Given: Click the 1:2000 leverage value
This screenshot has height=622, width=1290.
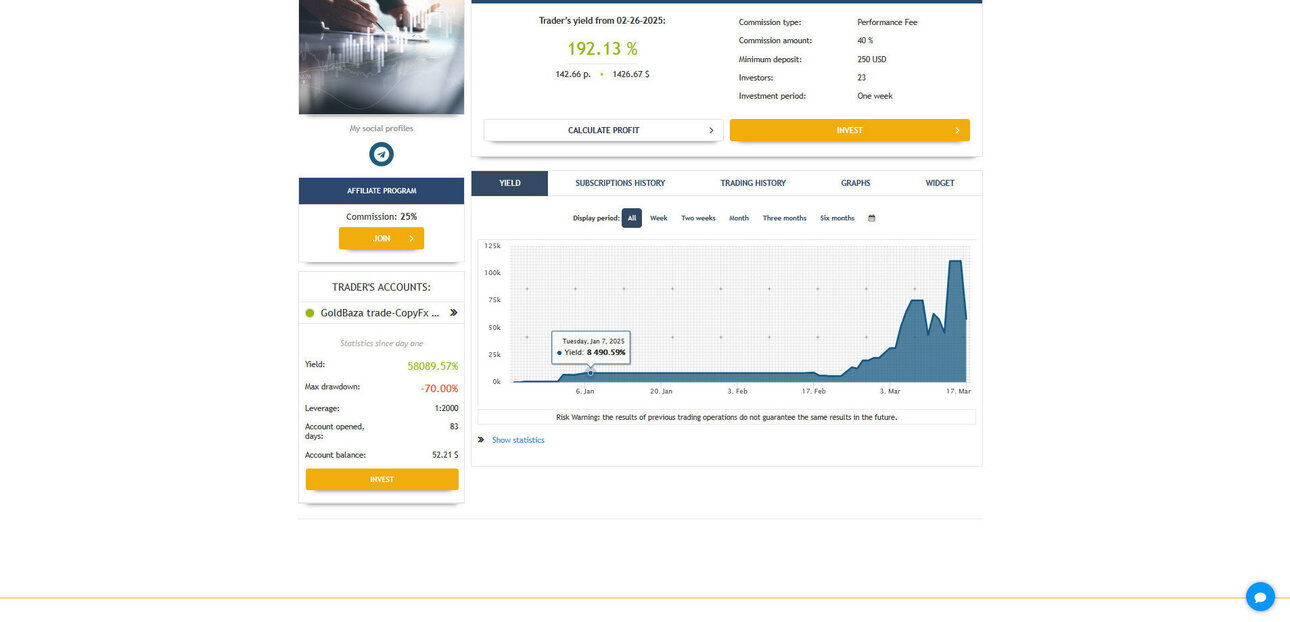Looking at the screenshot, I should (x=445, y=408).
